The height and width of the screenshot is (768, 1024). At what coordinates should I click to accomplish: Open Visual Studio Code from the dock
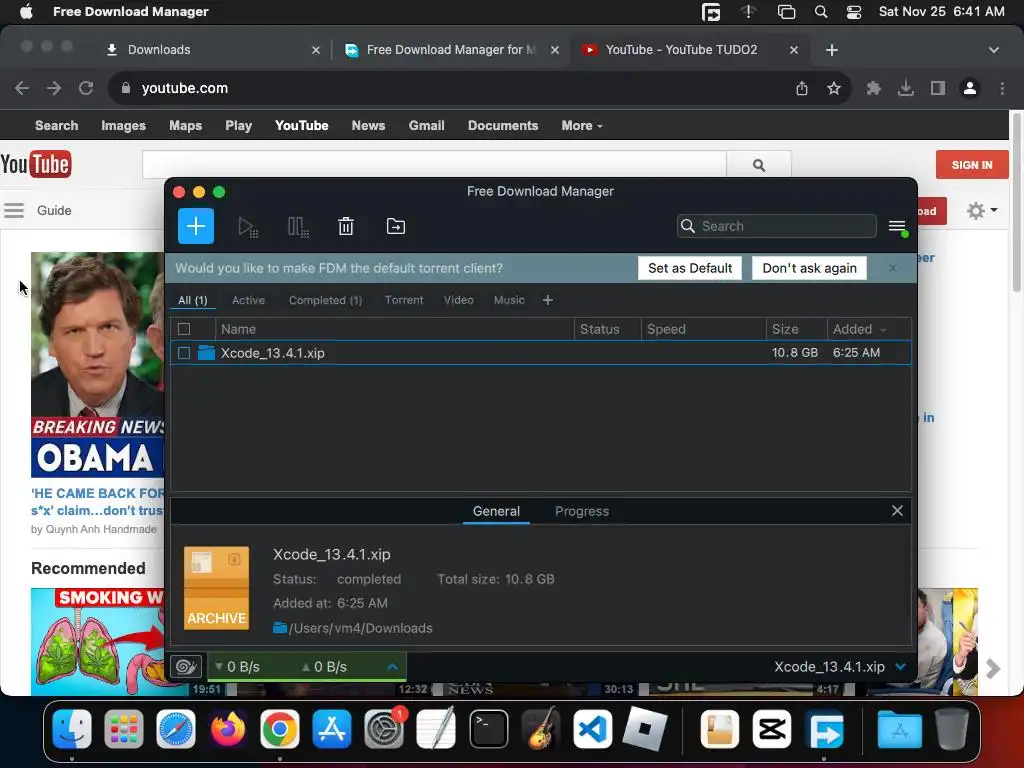[592, 729]
